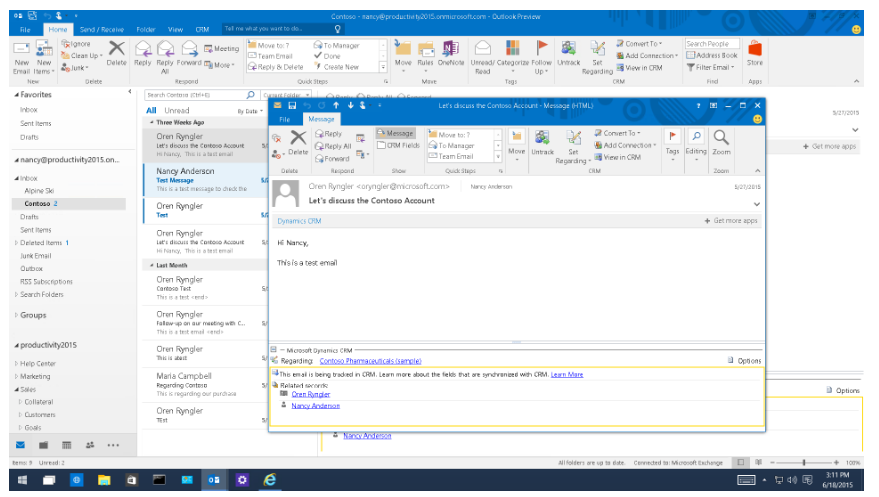879x497 pixels.
Task: Switch to the Unread mail filter
Action: click(177, 110)
